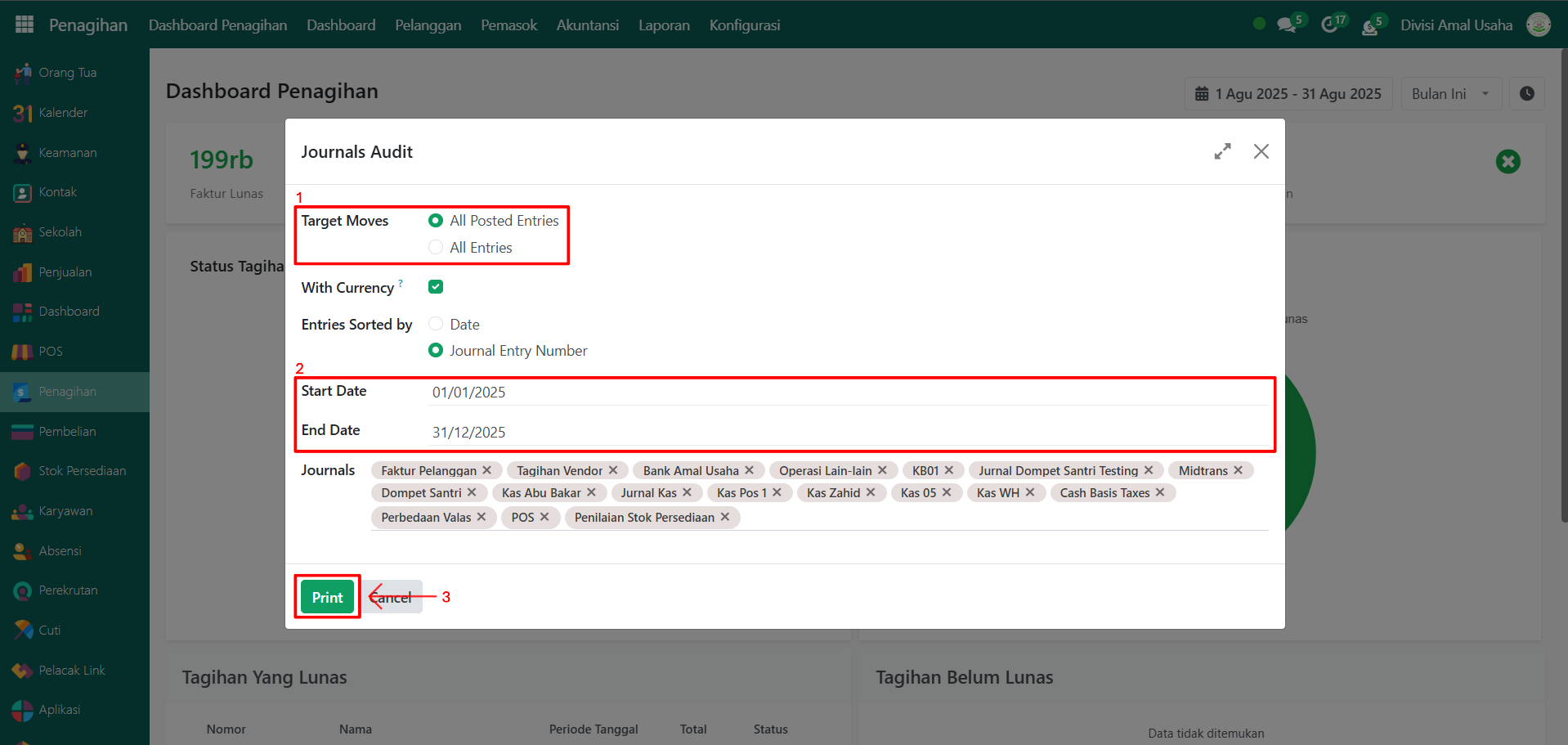Screen dimensions: 1568x745
Task: Remove the Faktur Pelanggan journal tag
Action: click(x=487, y=470)
